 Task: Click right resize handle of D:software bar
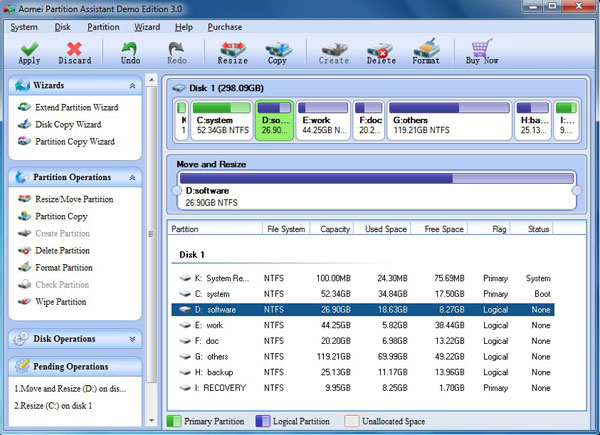point(576,190)
